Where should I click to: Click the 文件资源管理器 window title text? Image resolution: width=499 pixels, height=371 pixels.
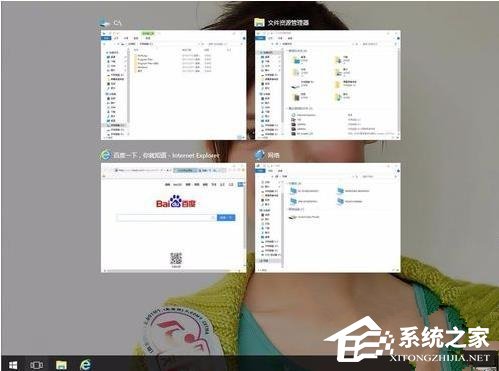coord(289,23)
